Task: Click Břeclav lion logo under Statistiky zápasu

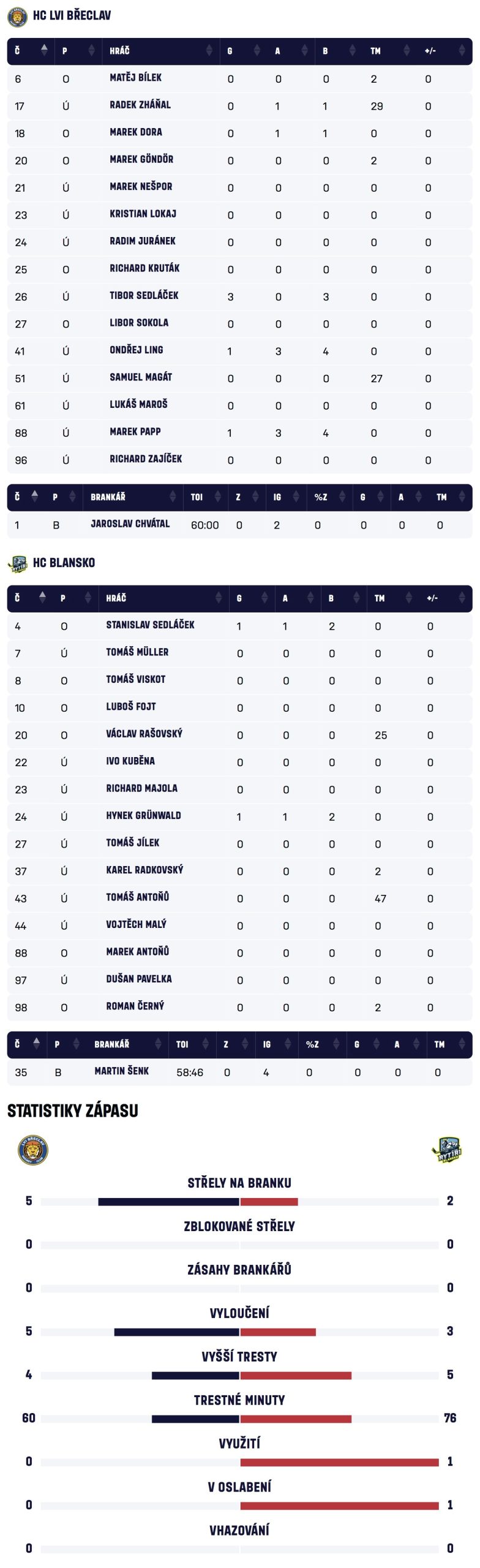Action: (33, 1150)
